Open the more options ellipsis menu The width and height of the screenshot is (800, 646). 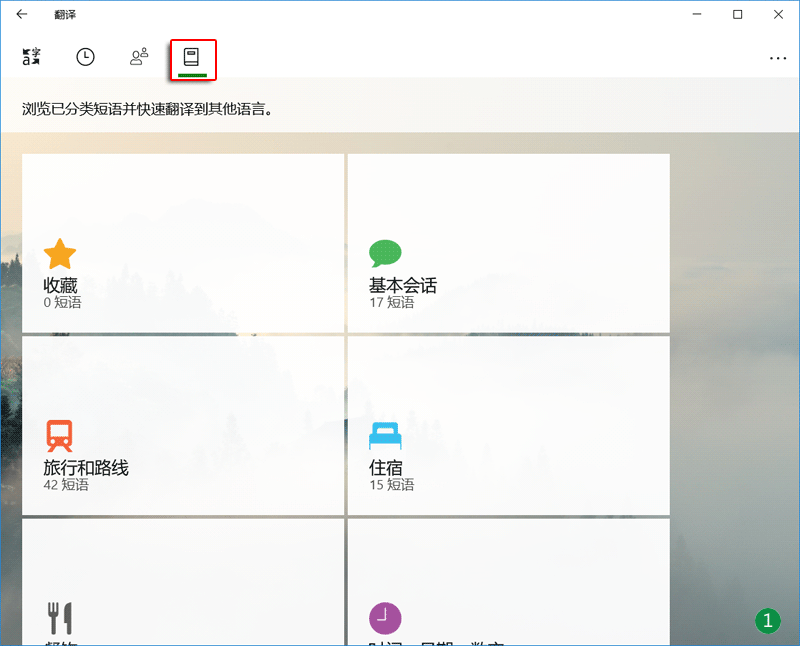click(778, 58)
